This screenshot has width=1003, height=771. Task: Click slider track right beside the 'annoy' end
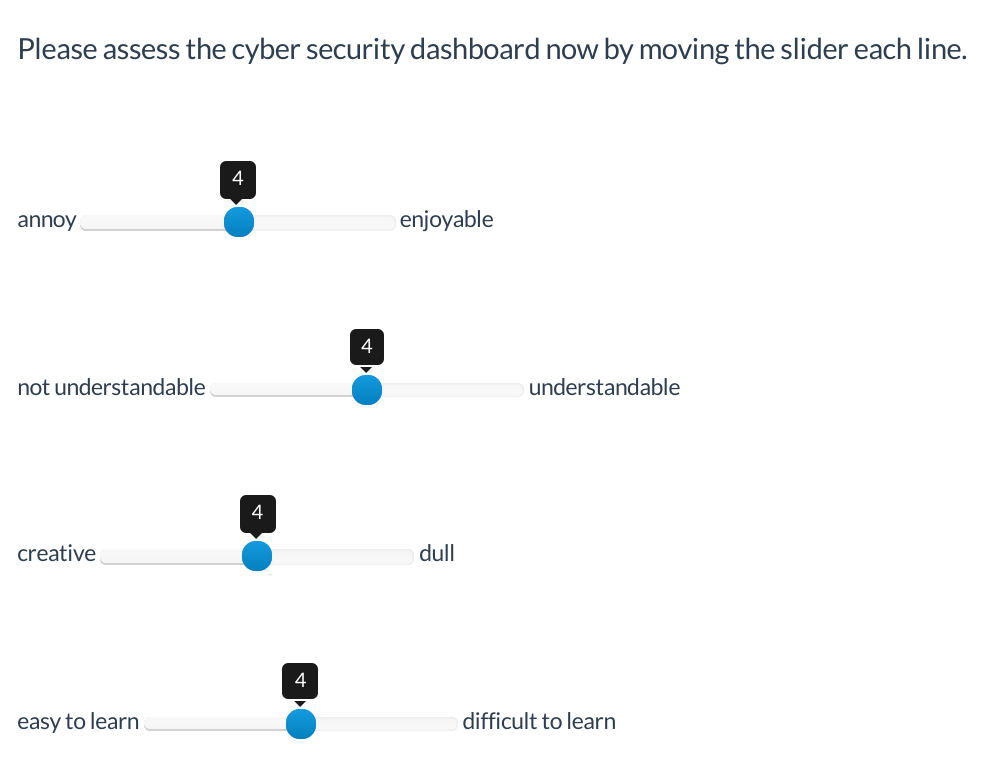(88, 222)
